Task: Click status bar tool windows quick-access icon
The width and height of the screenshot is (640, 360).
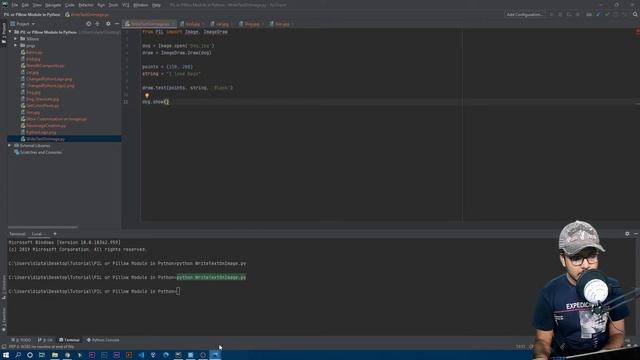Action: [x=4, y=347]
